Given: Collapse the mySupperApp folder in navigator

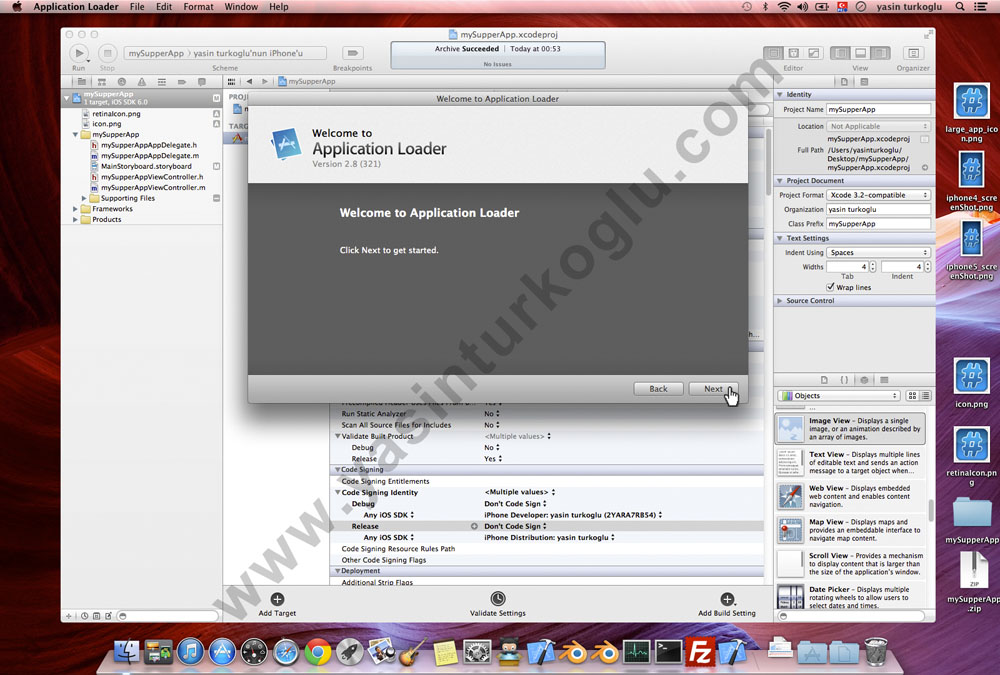Looking at the screenshot, I should point(75,135).
